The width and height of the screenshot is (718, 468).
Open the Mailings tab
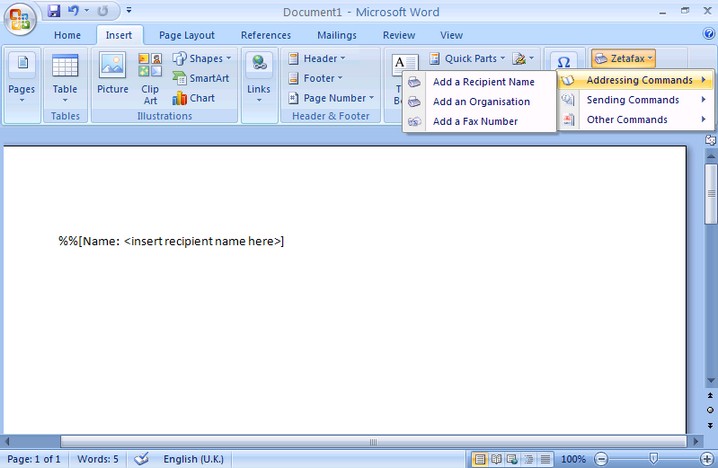pos(337,35)
